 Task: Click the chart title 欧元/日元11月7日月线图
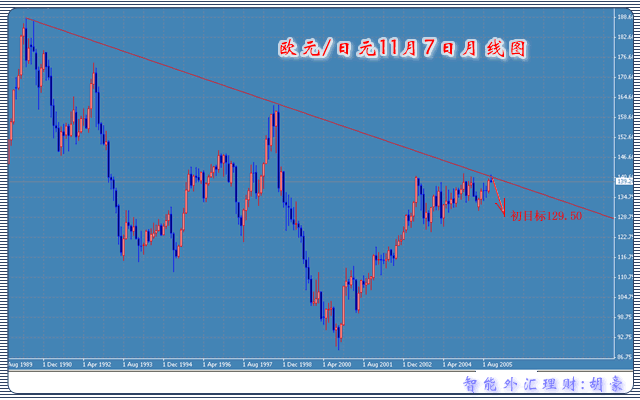(x=403, y=49)
